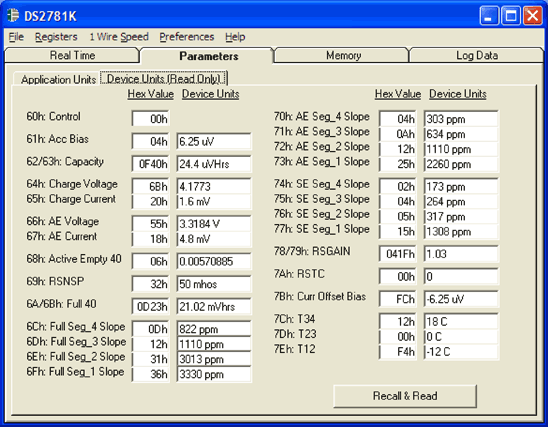Click the AE Seg_4 Slope 303 ppm field
The height and width of the screenshot is (427, 548).
pos(461,119)
